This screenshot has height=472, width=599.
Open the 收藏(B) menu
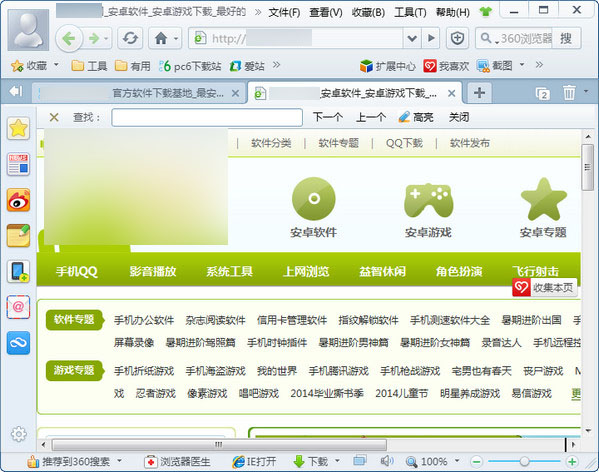coord(368,13)
